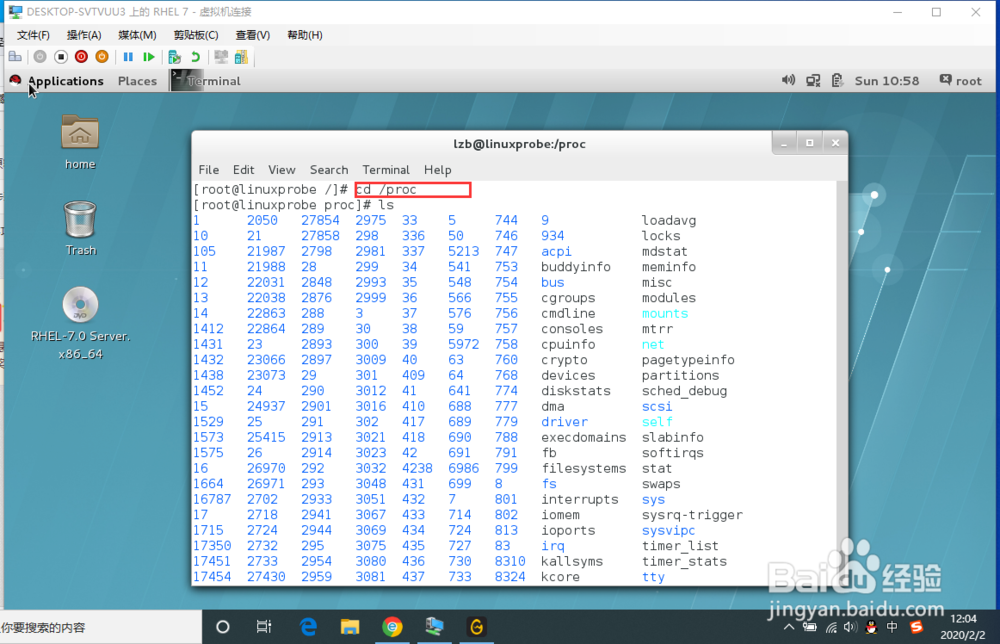Click the terminal title lzb@linuxprobe:/proc
The image size is (1000, 644).
[x=519, y=144]
